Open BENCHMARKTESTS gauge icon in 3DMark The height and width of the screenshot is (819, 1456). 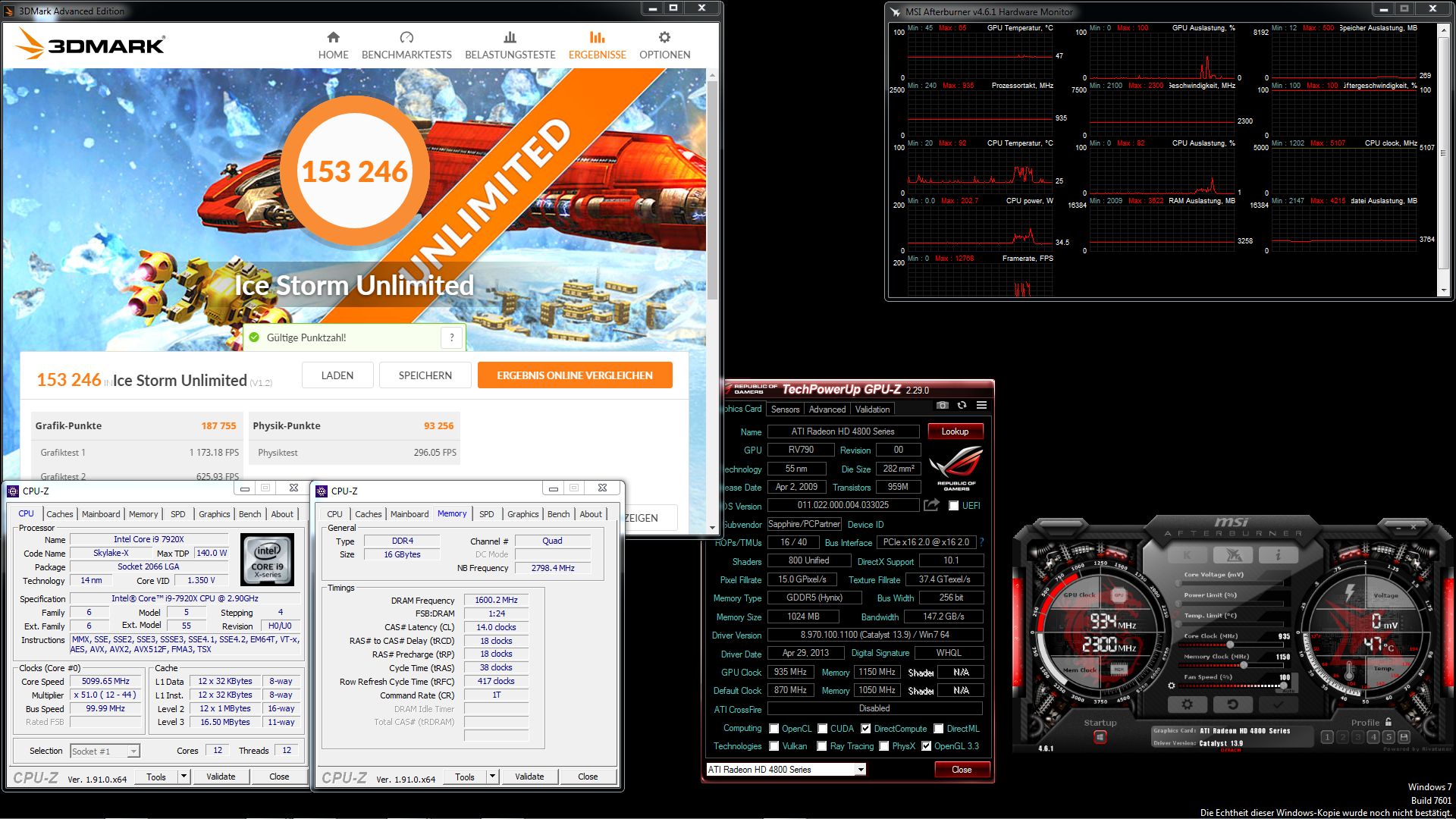(x=406, y=37)
